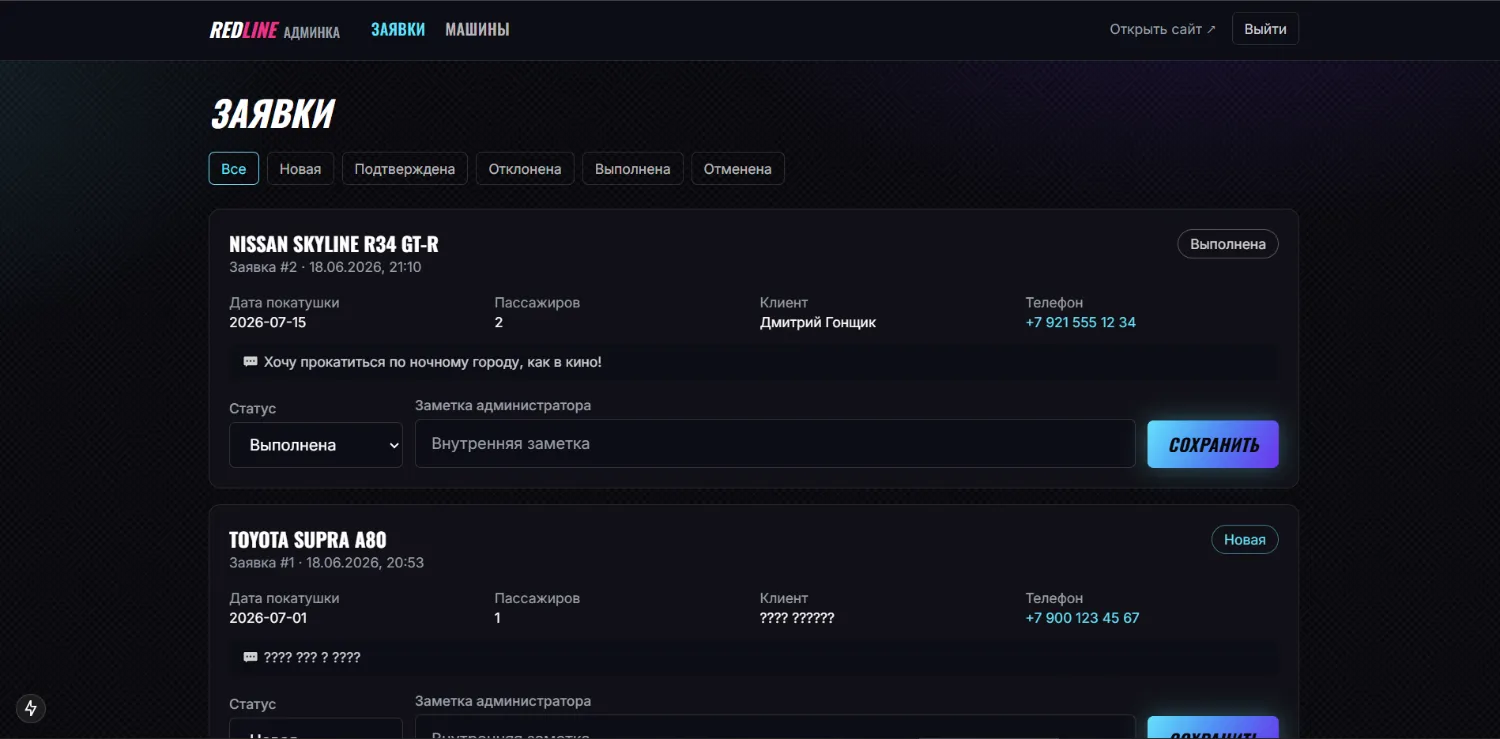Click the comment bubble icon in Toyota request

[251, 658]
